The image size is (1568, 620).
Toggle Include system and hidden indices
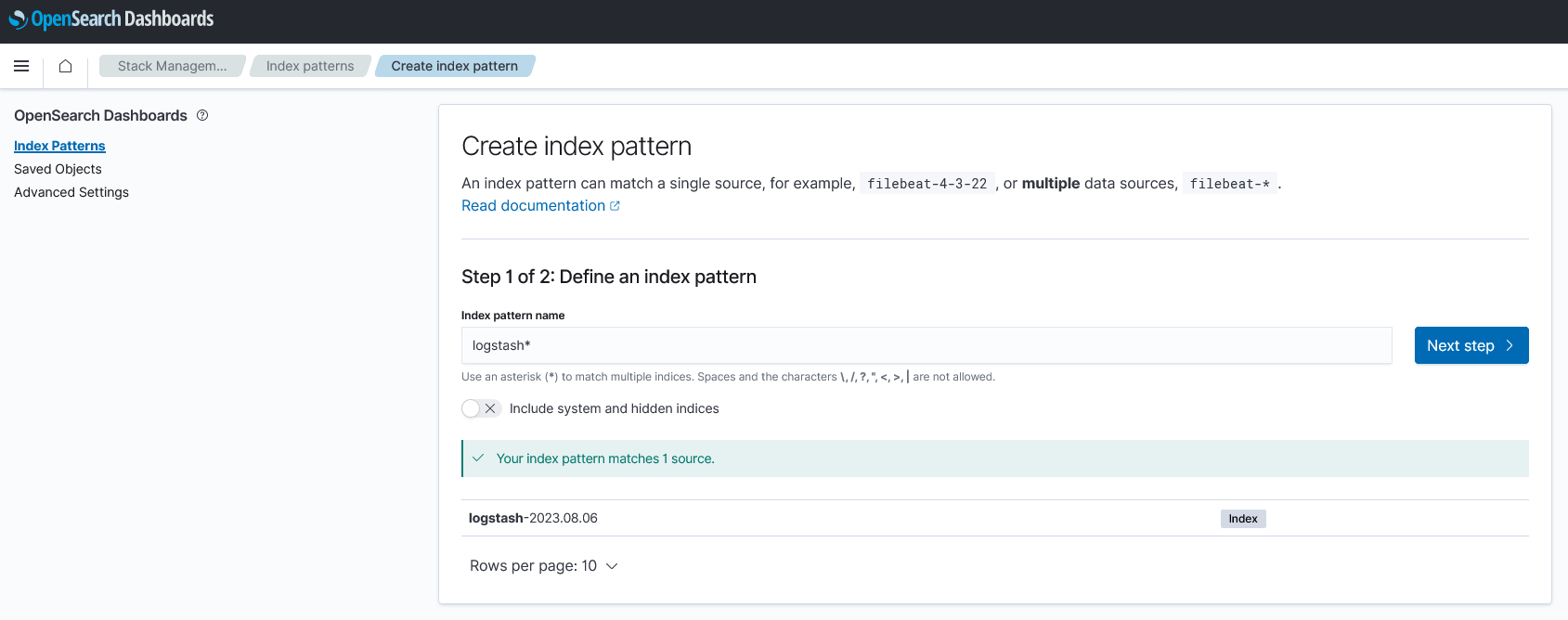tap(481, 408)
